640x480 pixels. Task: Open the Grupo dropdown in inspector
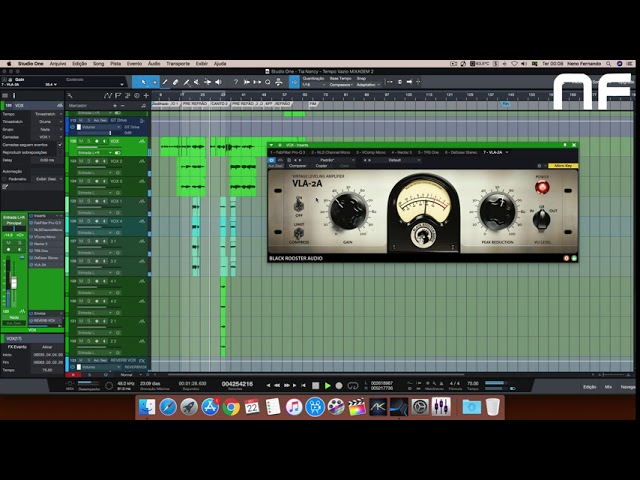(x=47, y=129)
